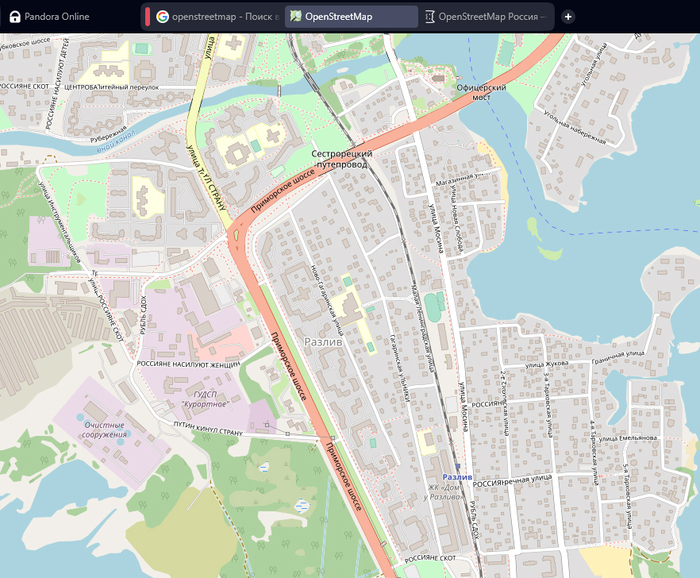Click the Google favicon on the search tab
This screenshot has height=578, width=700.
tap(162, 17)
